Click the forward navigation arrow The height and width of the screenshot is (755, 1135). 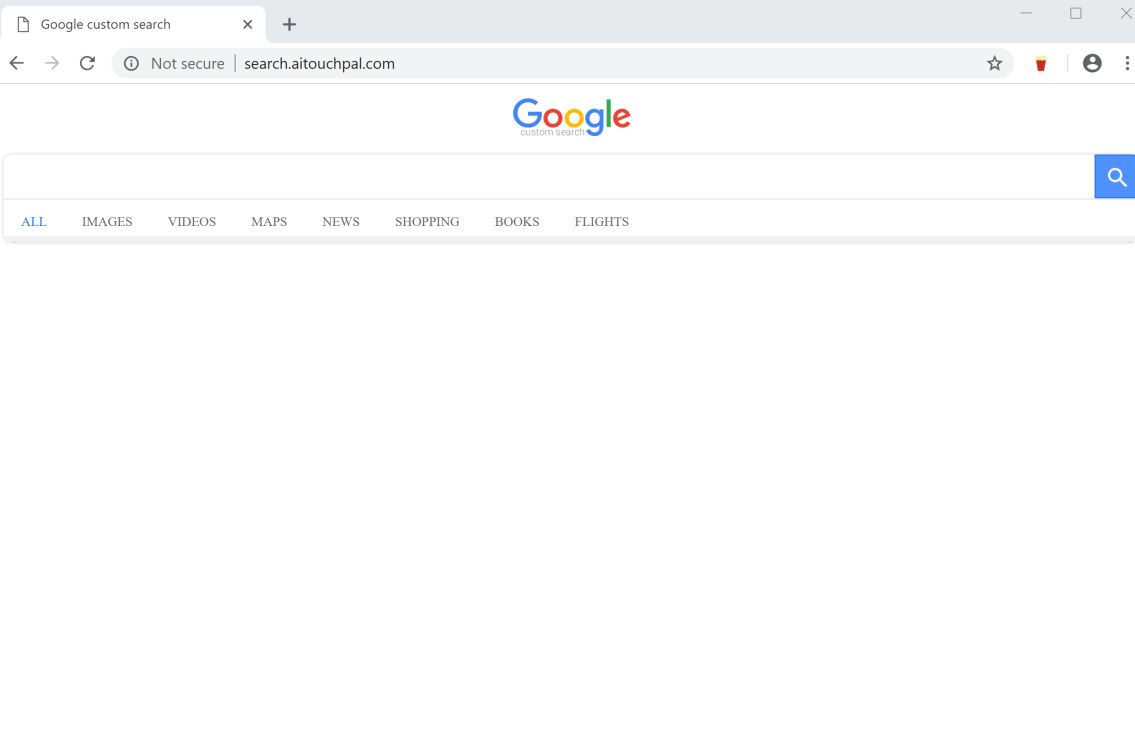[51, 64]
